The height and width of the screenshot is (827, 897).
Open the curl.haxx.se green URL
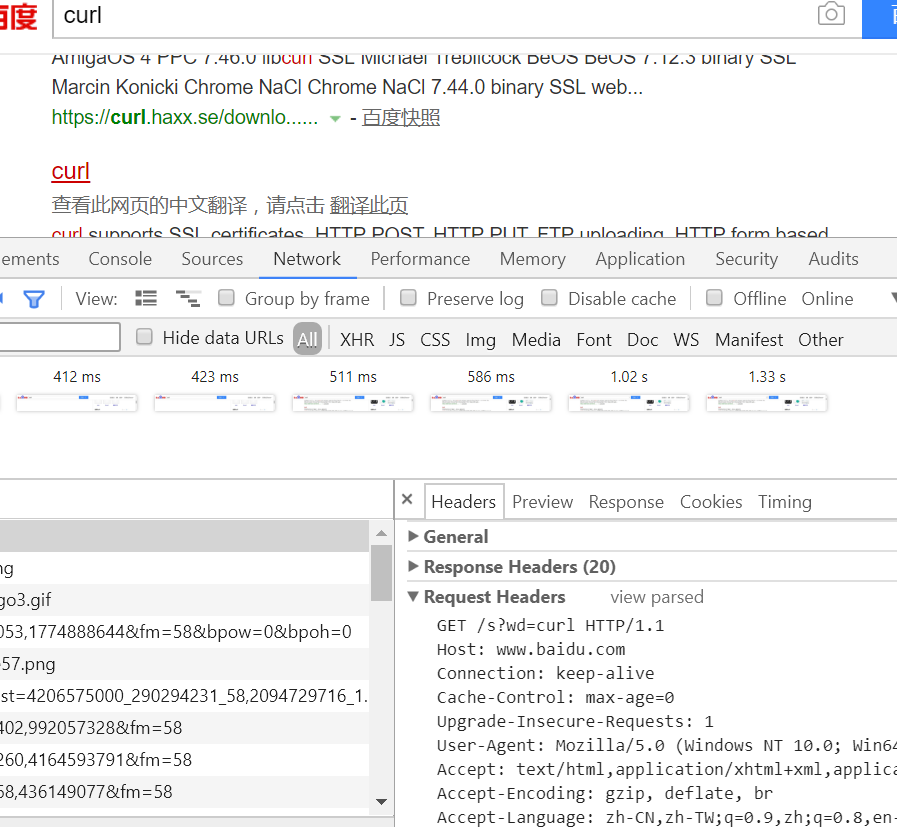[184, 117]
